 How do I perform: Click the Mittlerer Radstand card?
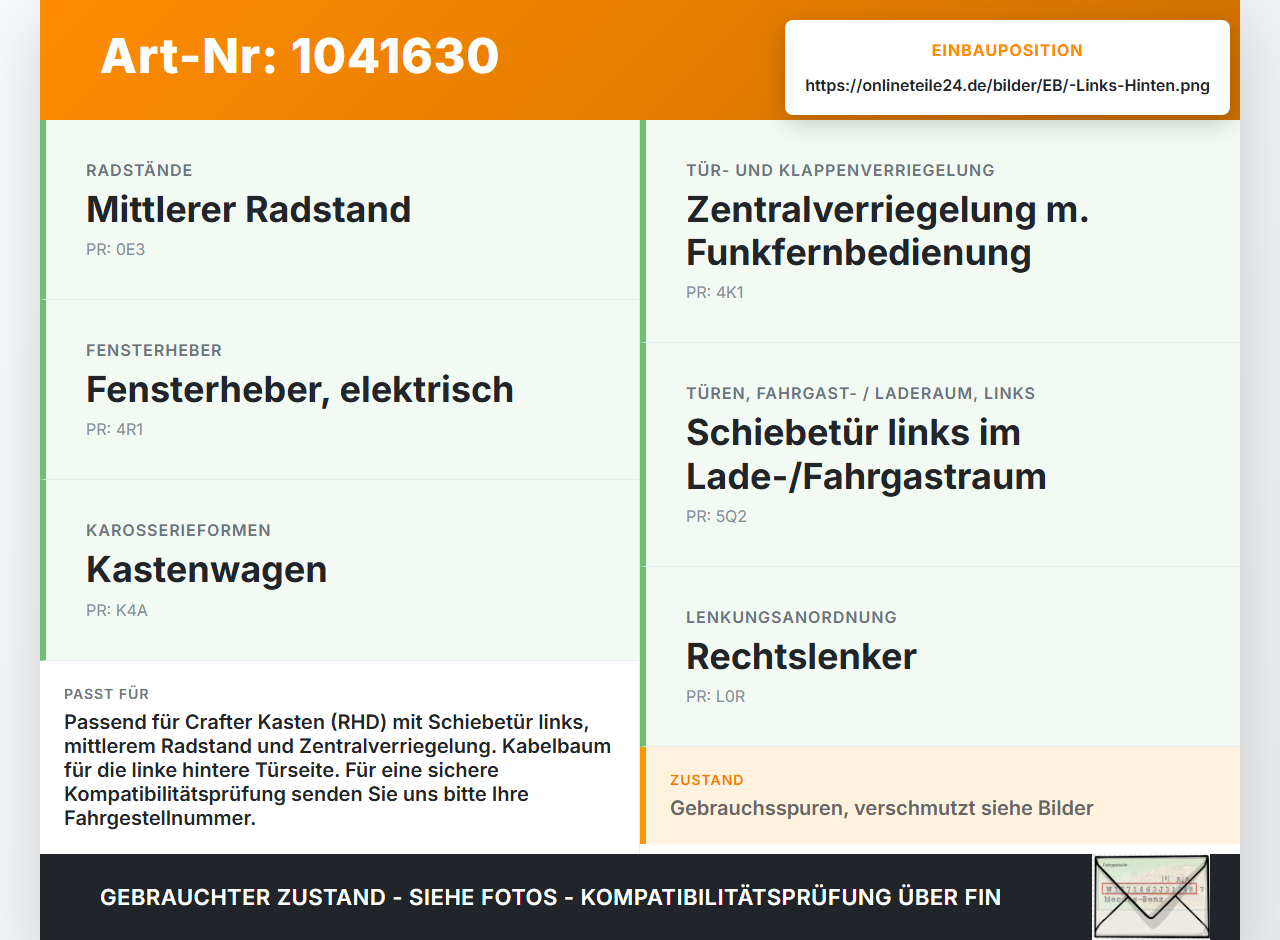coord(340,210)
